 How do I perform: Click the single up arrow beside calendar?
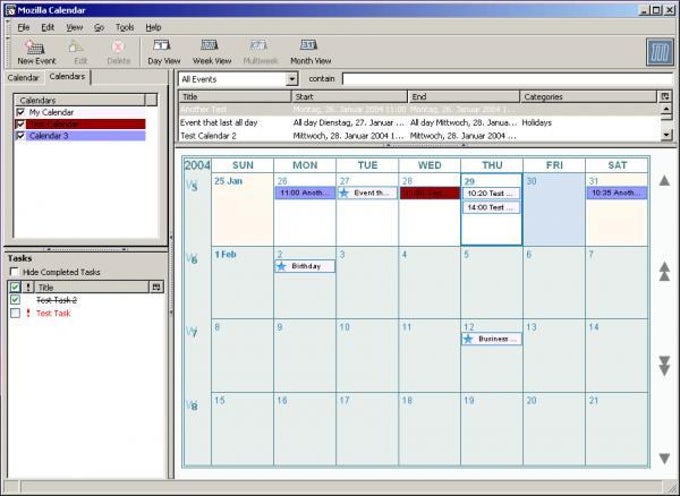click(x=664, y=181)
